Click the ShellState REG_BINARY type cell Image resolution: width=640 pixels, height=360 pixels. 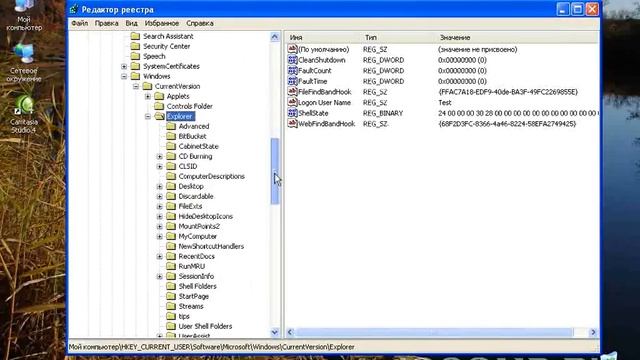click(383, 113)
